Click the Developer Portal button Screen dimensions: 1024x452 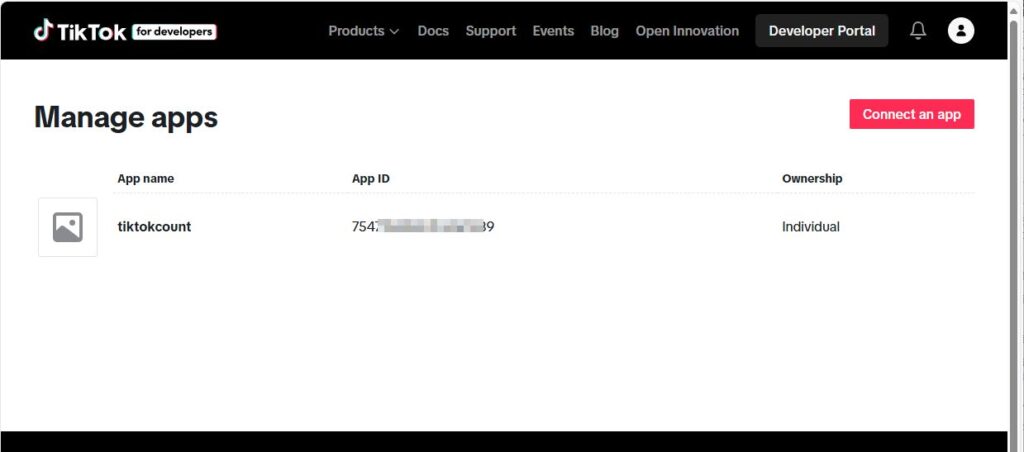(821, 31)
